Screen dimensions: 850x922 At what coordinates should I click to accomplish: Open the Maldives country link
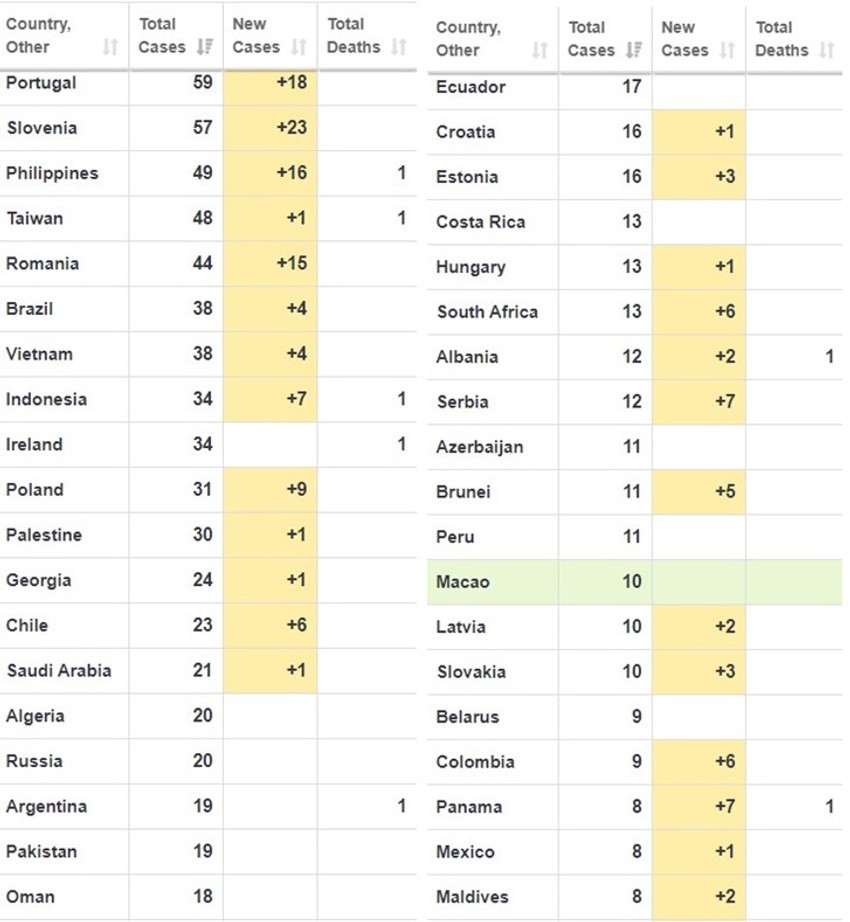click(472, 897)
